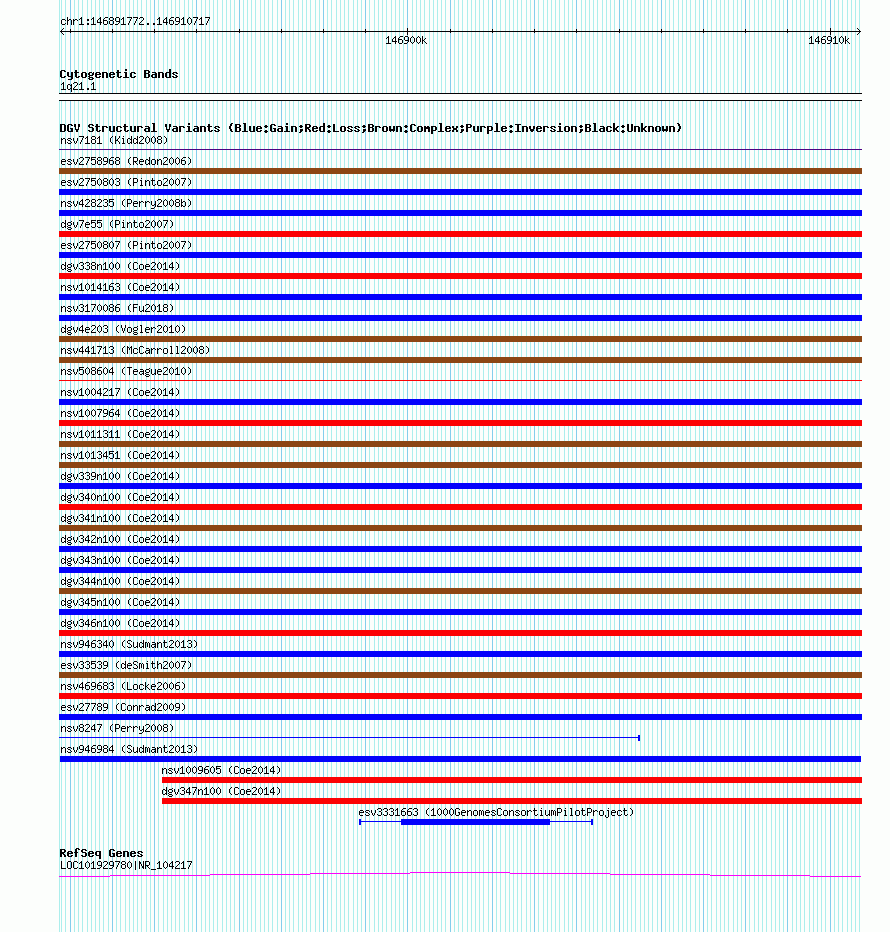
Task: Click the thin blue line of nsv8247
Action: (350, 738)
